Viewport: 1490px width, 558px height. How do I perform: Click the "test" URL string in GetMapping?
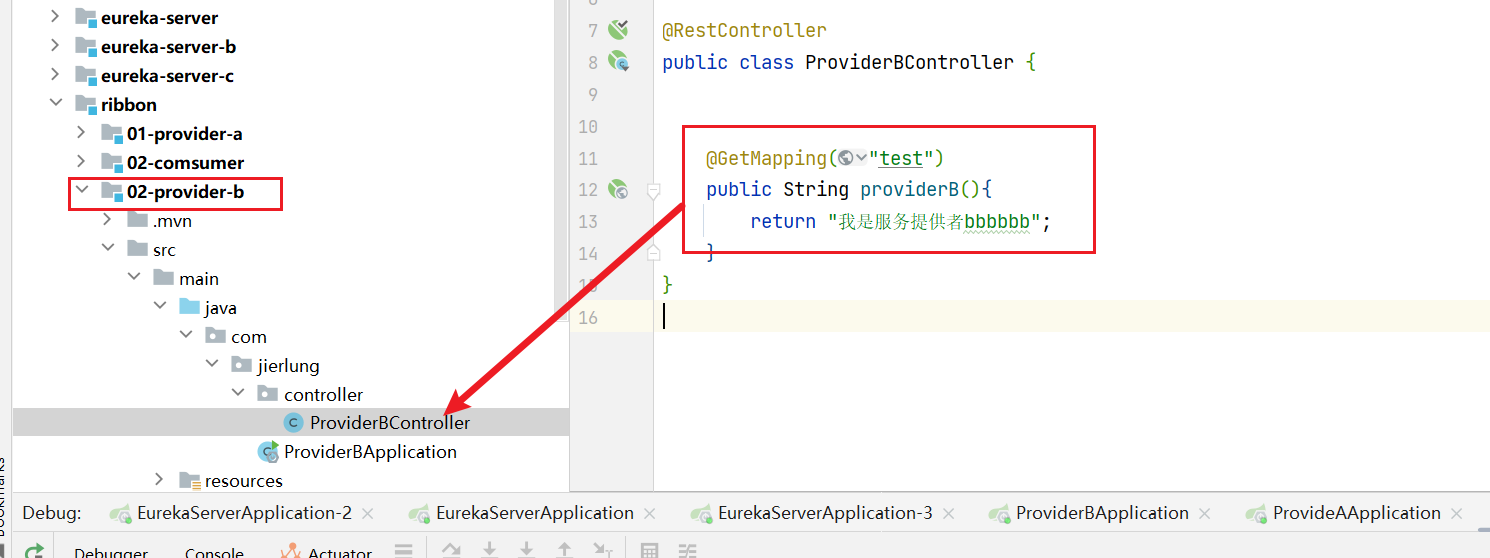click(901, 158)
